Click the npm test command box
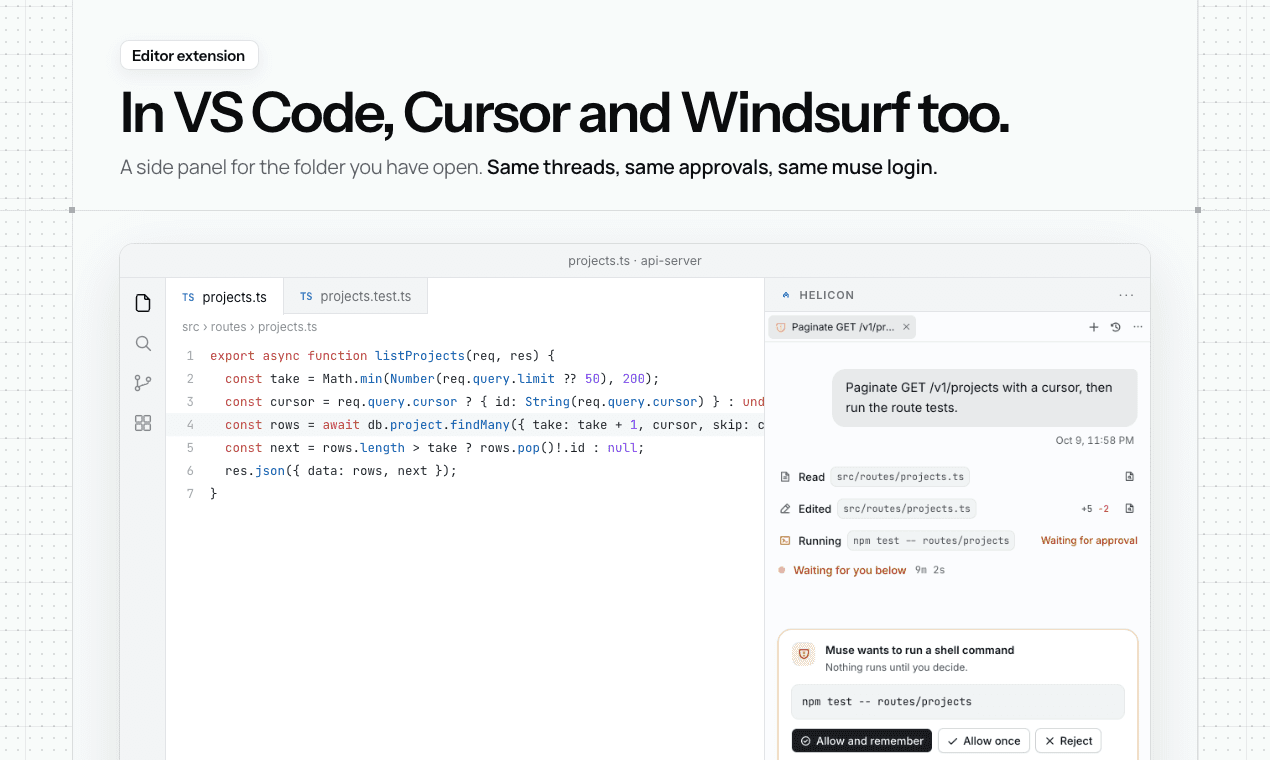Image resolution: width=1270 pixels, height=760 pixels. tap(958, 702)
